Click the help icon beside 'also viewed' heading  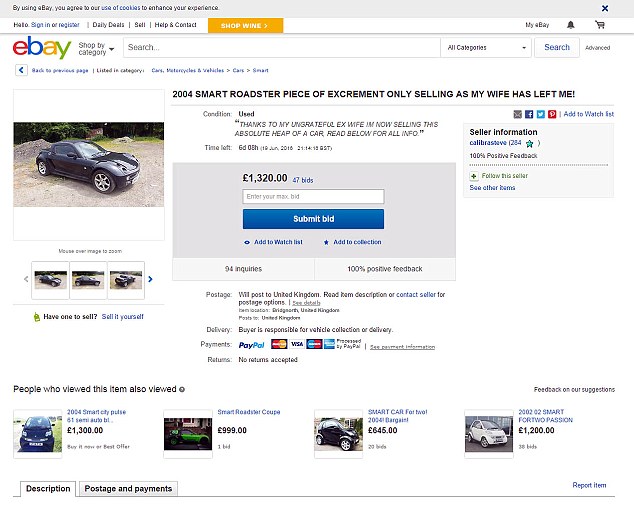click(182, 390)
